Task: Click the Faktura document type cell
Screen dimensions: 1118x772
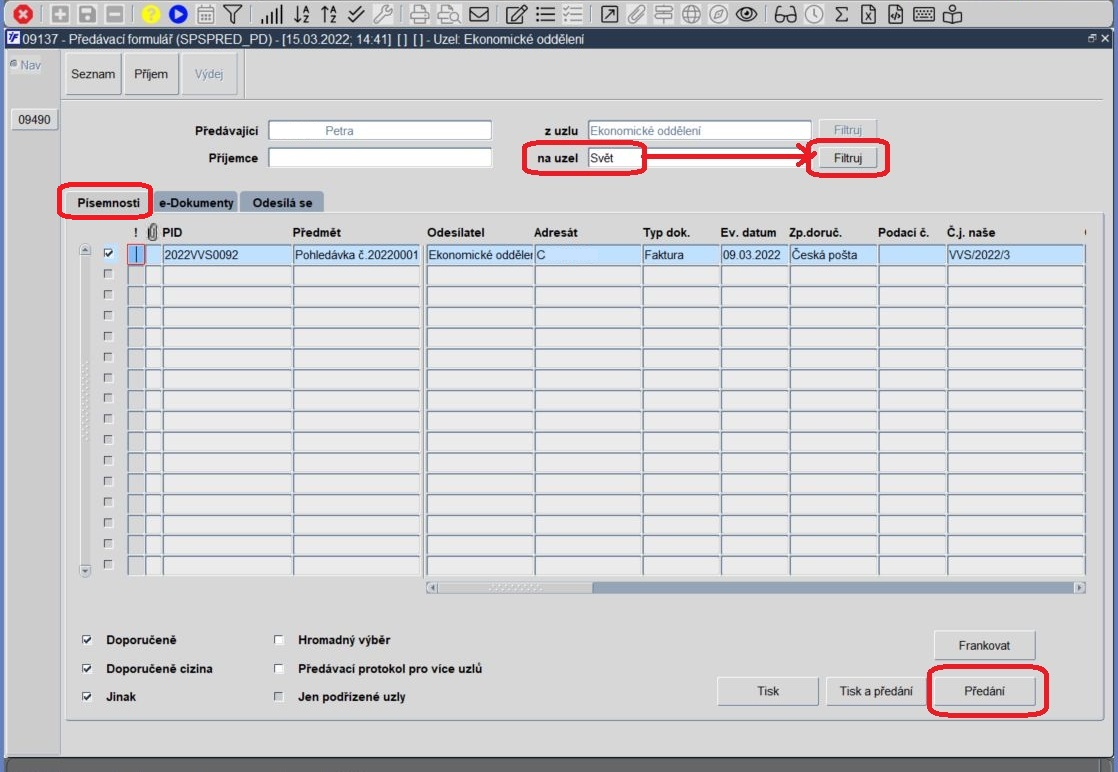Action: click(x=681, y=254)
